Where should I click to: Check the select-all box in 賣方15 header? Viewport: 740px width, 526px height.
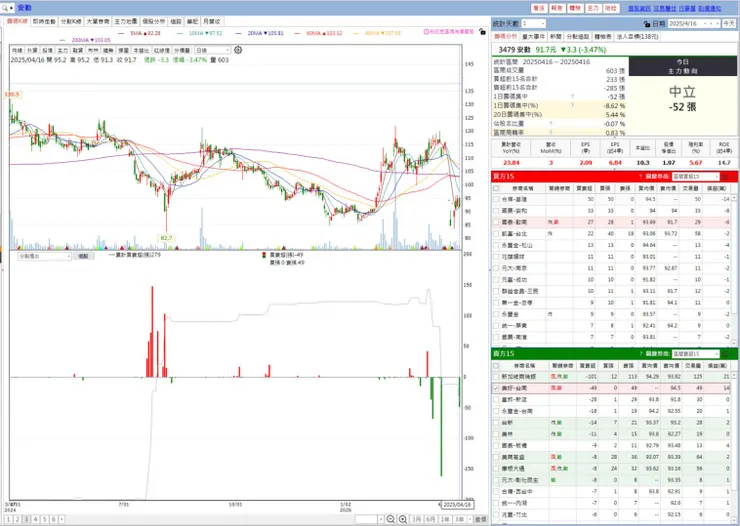[496, 366]
